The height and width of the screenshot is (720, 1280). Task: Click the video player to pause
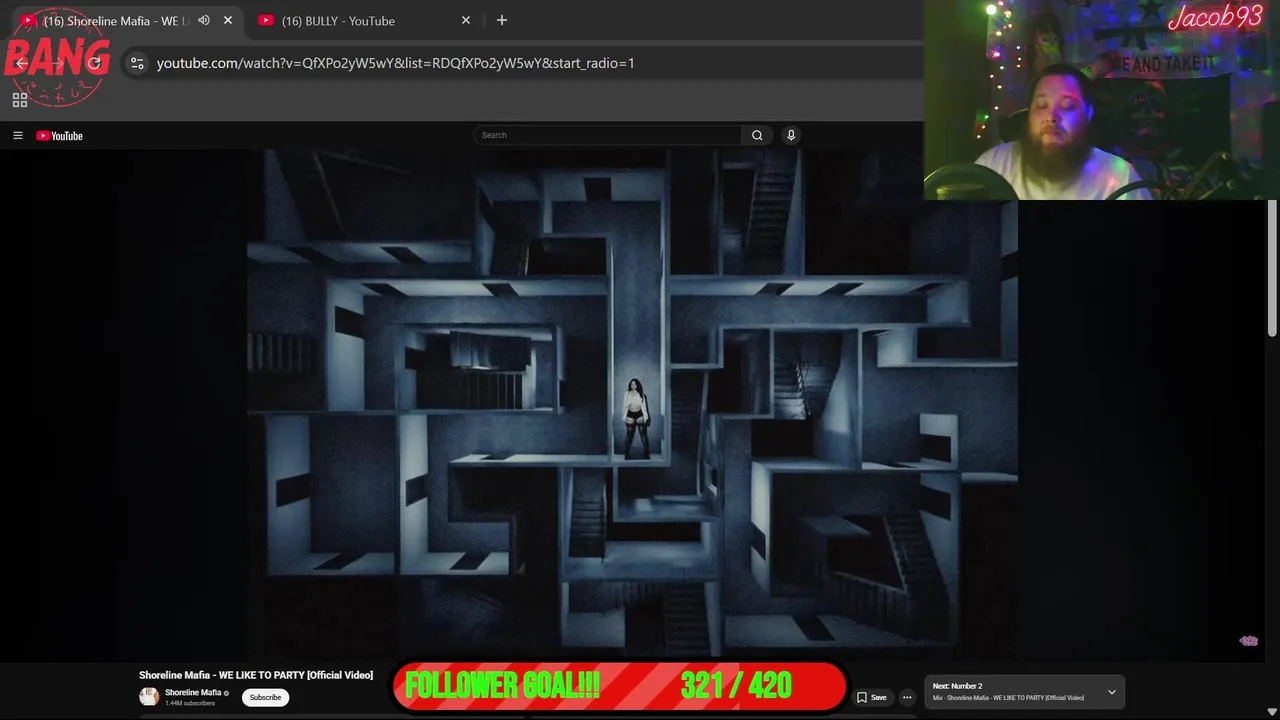click(x=632, y=404)
